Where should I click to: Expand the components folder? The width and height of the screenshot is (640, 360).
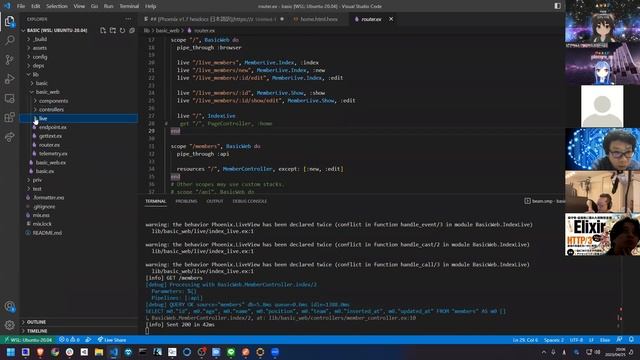pos(79,101)
